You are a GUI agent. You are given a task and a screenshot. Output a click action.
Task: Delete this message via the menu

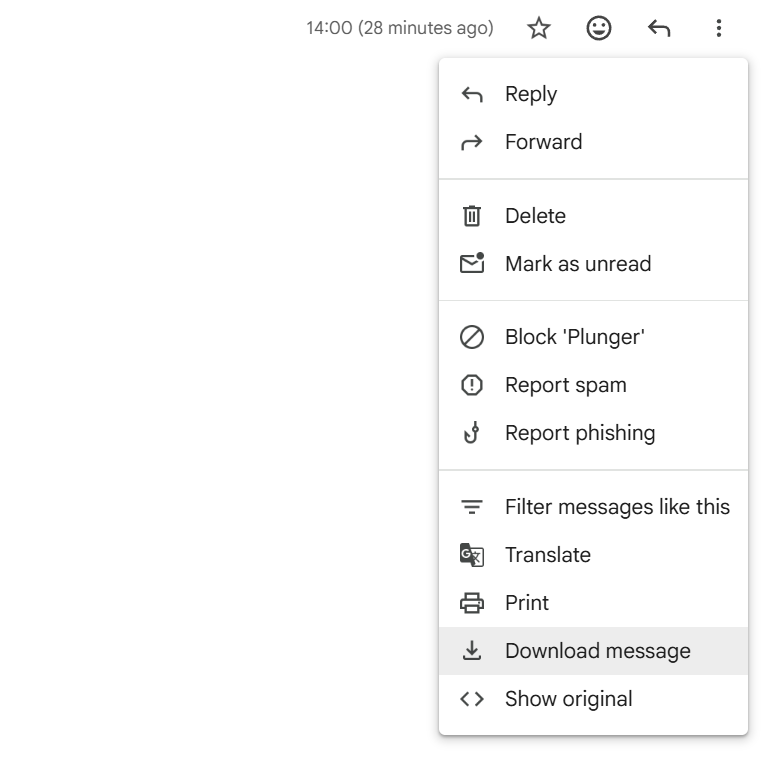(x=593, y=216)
